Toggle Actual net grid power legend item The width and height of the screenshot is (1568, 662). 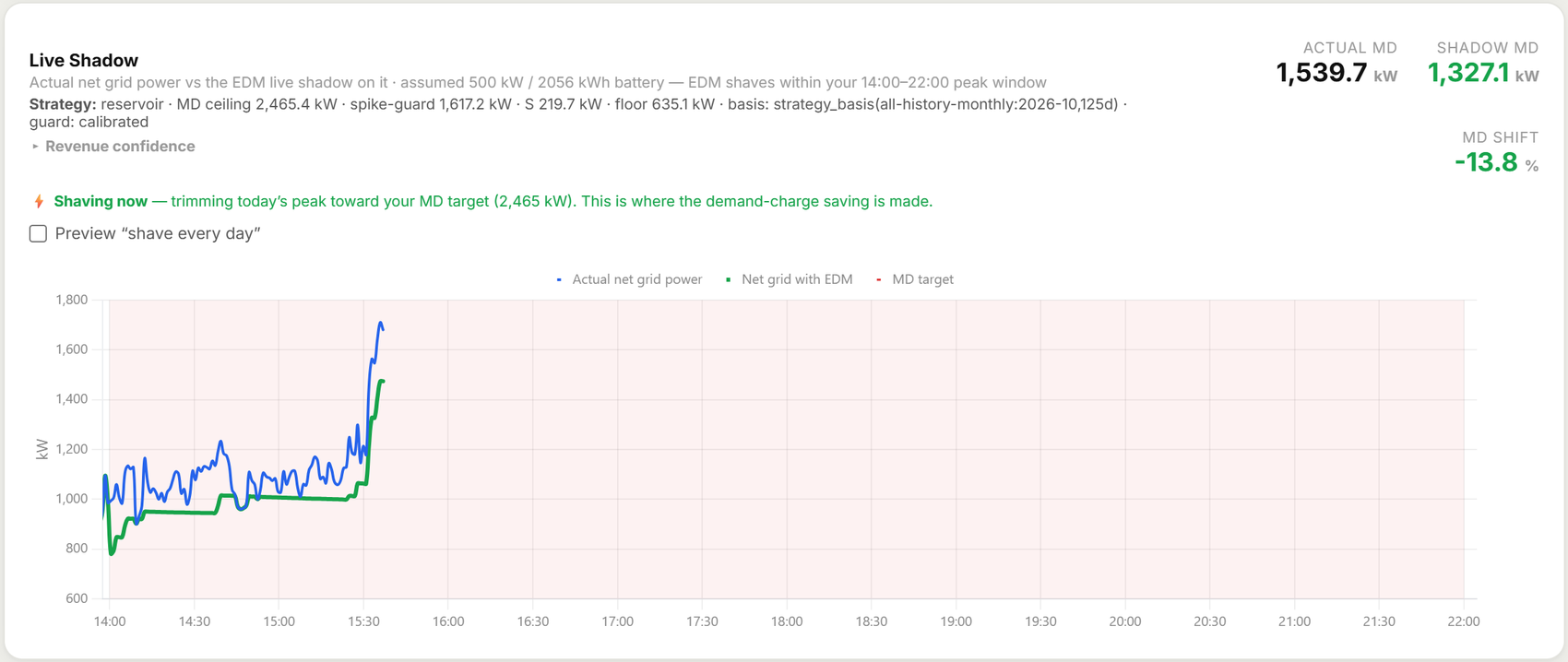[629, 279]
